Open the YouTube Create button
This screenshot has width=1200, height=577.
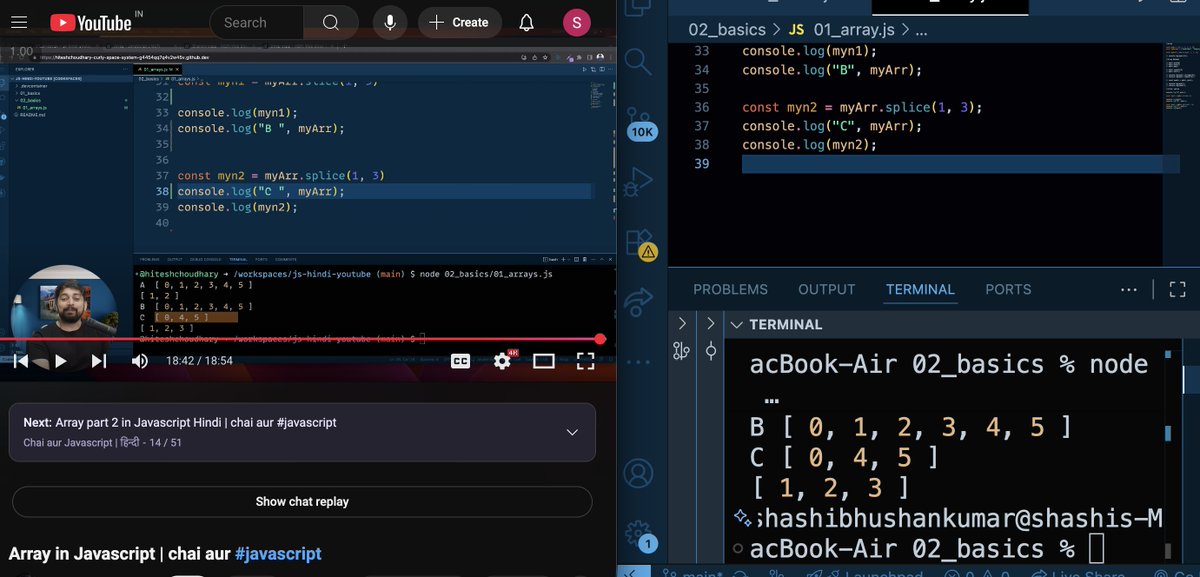point(460,22)
